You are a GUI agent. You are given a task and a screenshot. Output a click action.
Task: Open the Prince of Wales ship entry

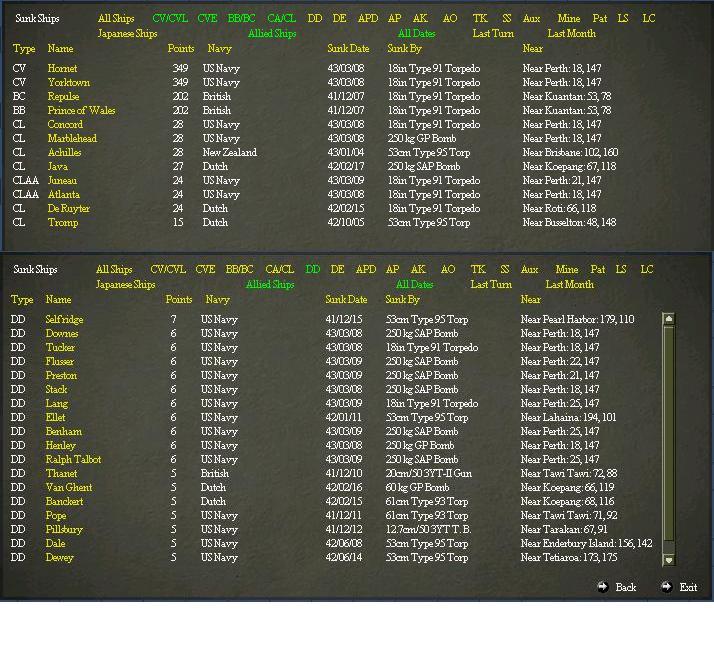pyautogui.click(x=82, y=111)
